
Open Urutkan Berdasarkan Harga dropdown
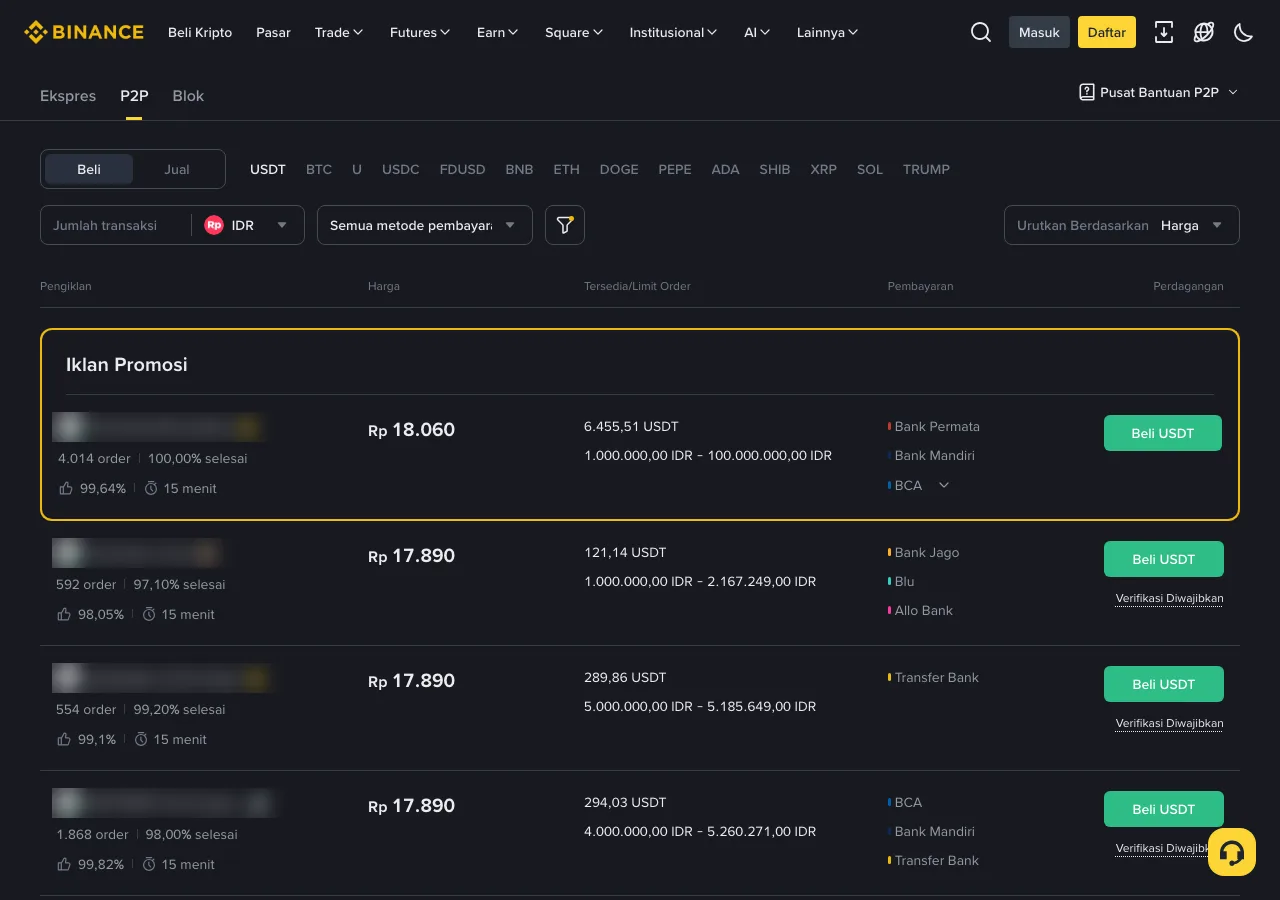1122,225
